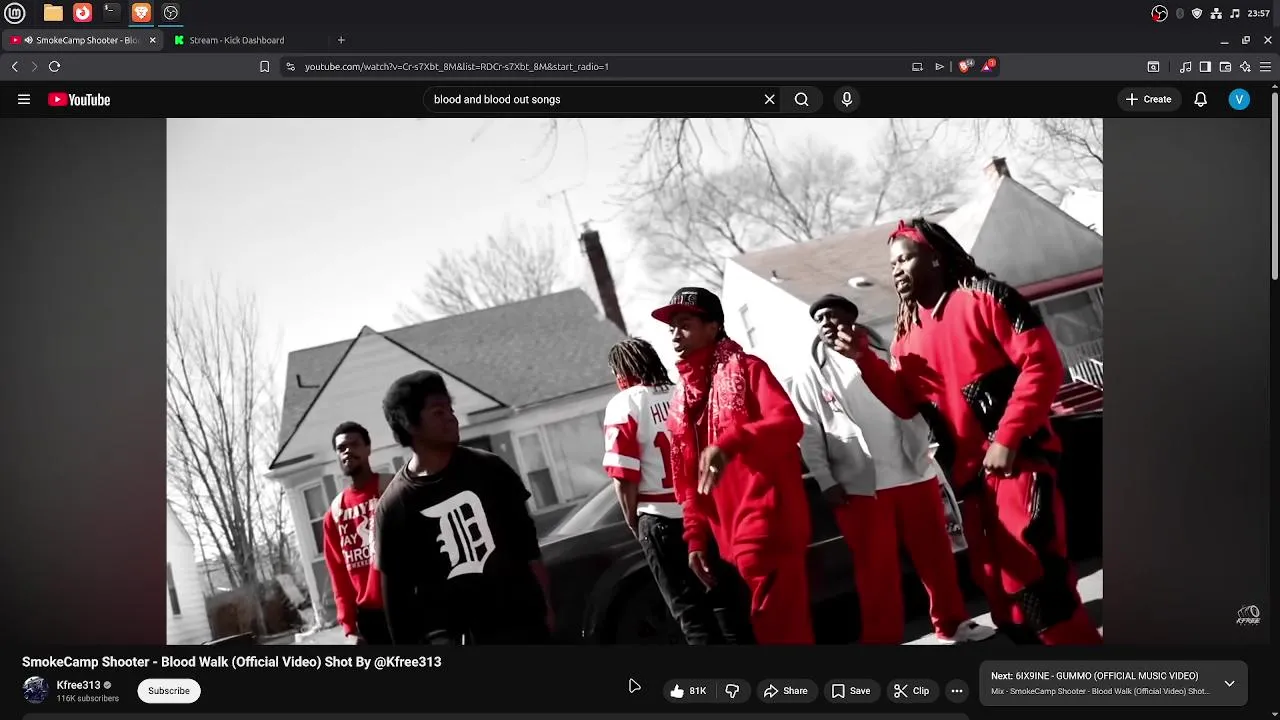Focus the youtube.com address bar
Image resolution: width=1280 pixels, height=720 pixels.
coord(456,67)
